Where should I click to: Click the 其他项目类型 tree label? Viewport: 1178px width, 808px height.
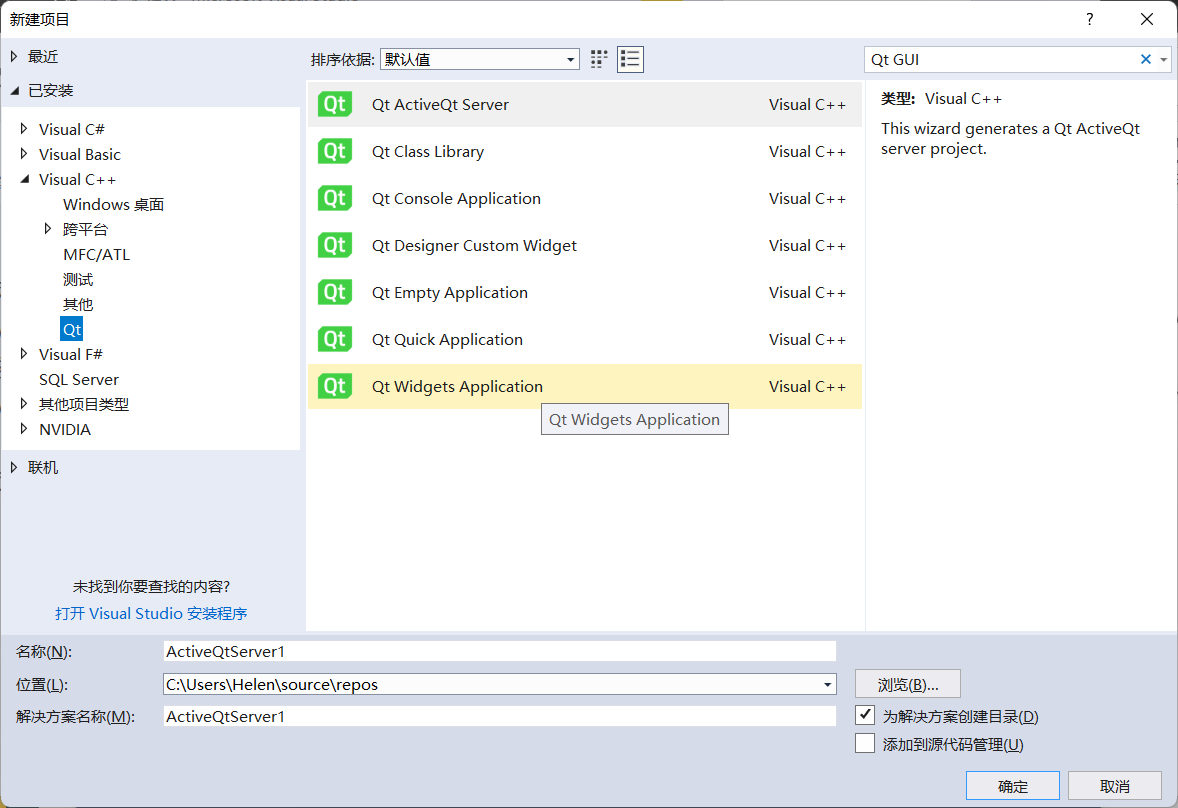[x=83, y=404]
